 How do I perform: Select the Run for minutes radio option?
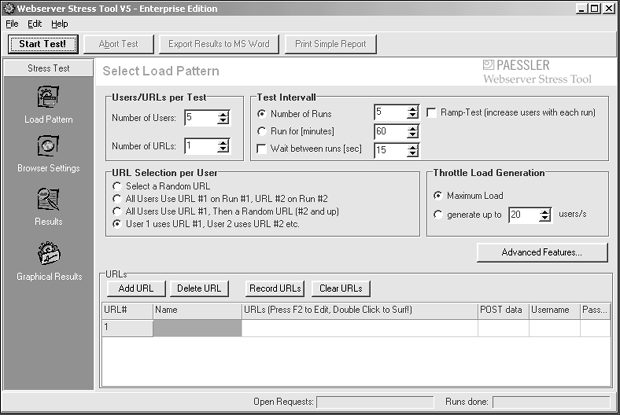(x=261, y=131)
